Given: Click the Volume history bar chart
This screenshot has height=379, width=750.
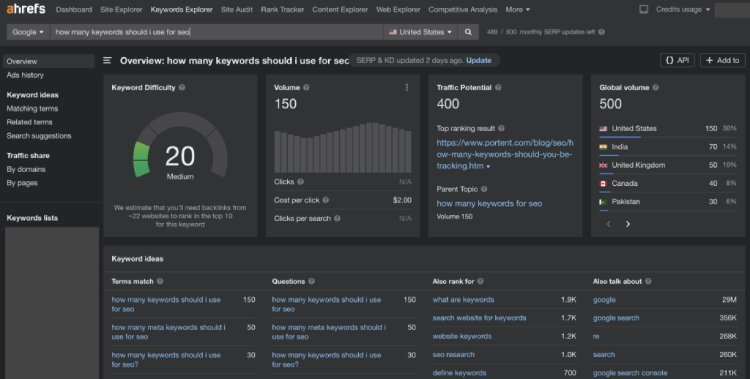Looking at the screenshot, I should click(342, 148).
